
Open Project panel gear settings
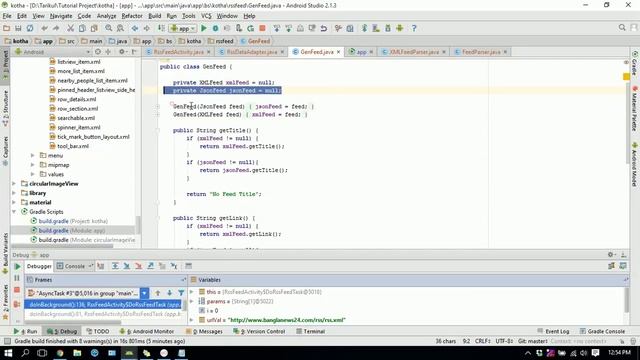122,52
